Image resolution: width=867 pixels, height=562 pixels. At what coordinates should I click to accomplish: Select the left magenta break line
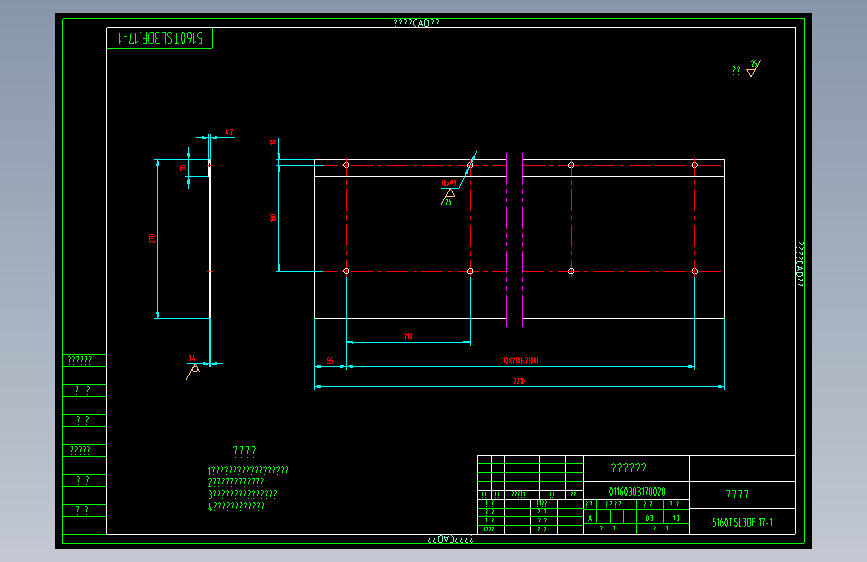(506, 240)
